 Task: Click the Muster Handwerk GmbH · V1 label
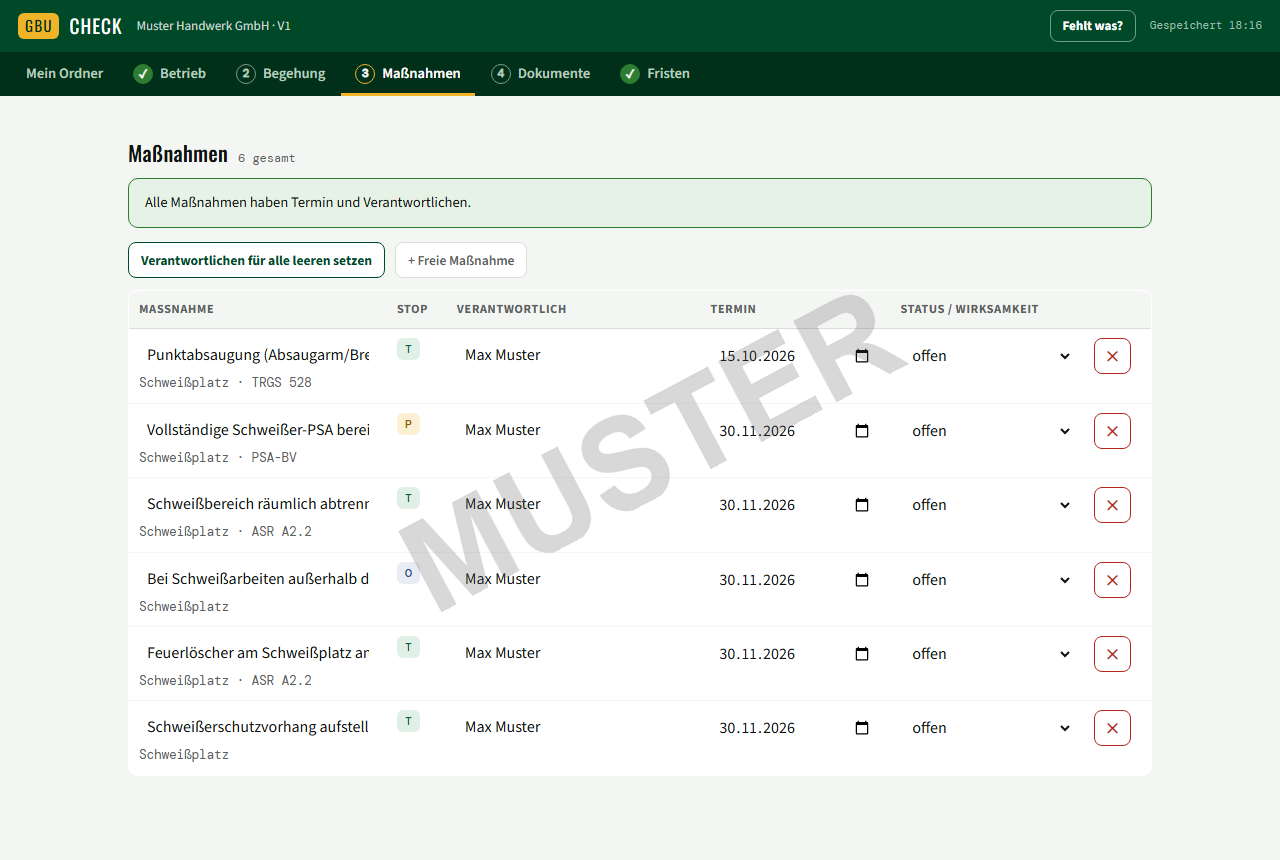(x=214, y=26)
